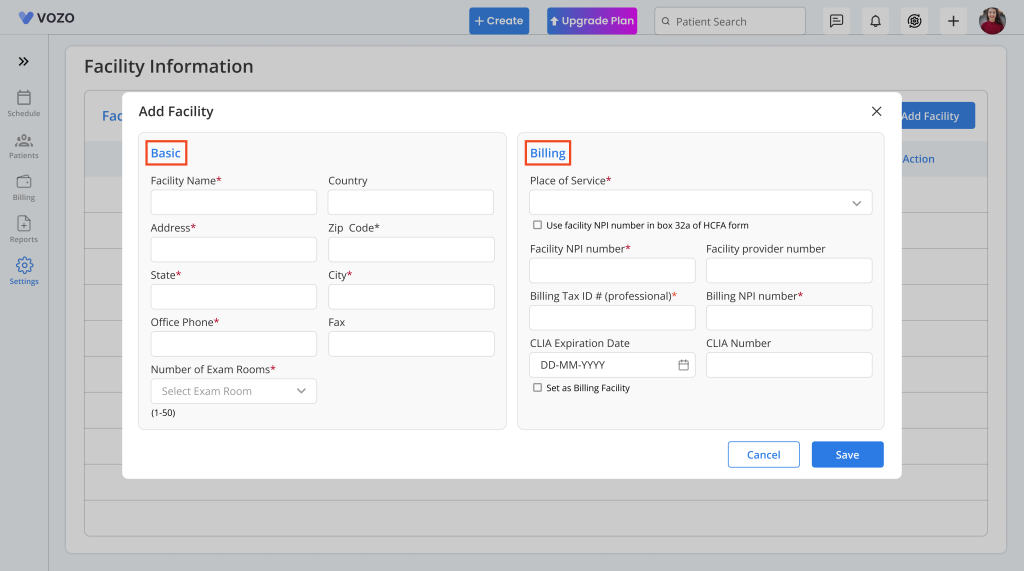Viewport: 1024px width, 571px height.
Task: Open Schedule from the sidebar
Action: pyautogui.click(x=24, y=103)
